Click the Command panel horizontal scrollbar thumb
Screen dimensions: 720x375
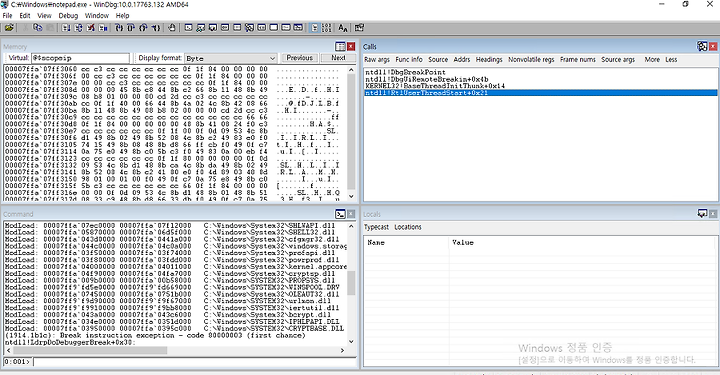[x=90, y=350]
